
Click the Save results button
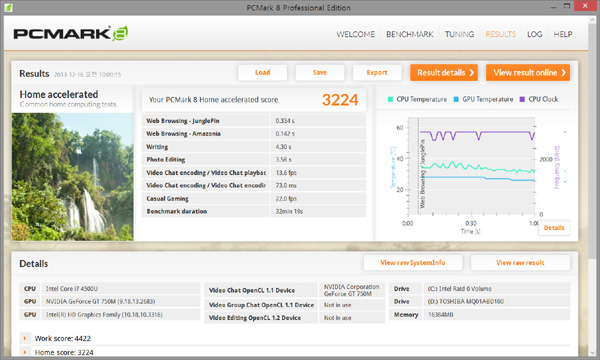[x=320, y=73]
